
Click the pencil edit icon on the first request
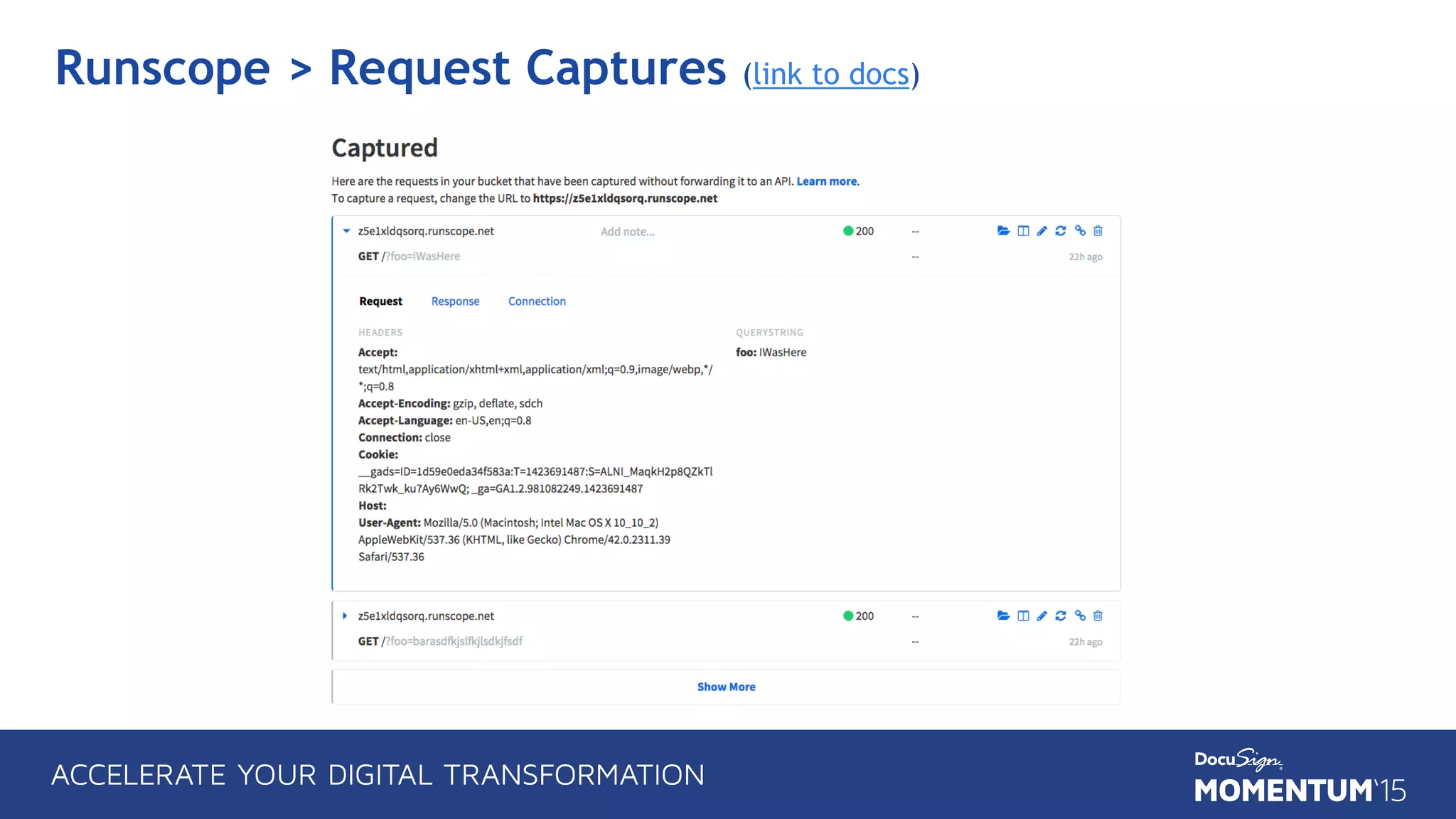point(1042,231)
